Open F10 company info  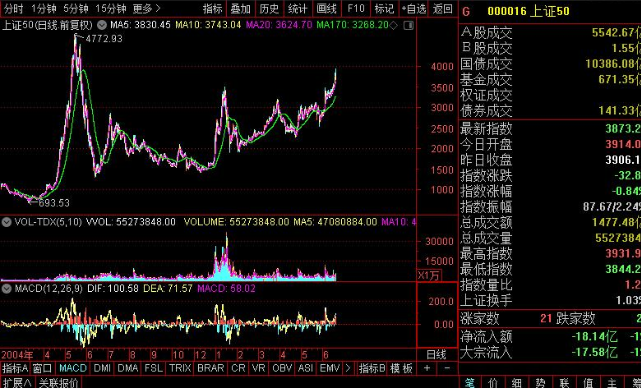click(356, 9)
